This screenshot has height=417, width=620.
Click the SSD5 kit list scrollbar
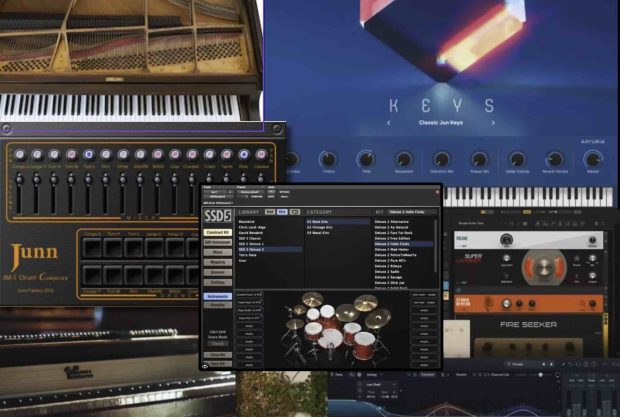tap(436, 245)
